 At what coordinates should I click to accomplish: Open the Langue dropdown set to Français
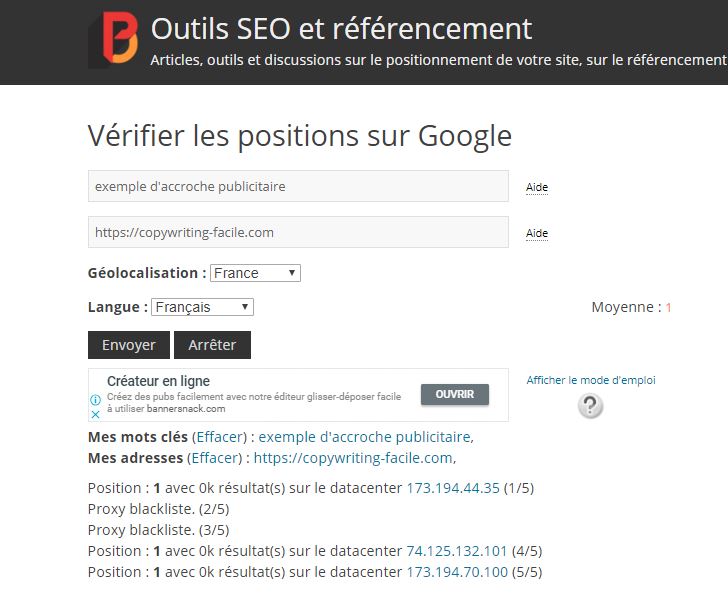[202, 307]
